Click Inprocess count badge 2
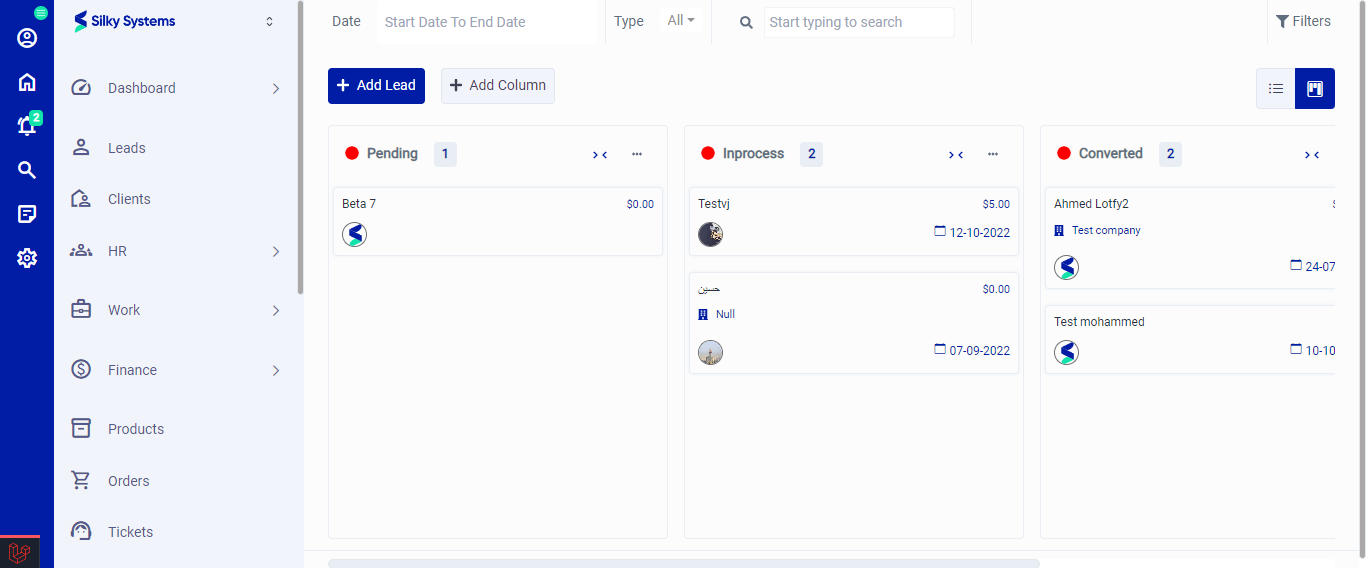1366x568 pixels. point(811,154)
